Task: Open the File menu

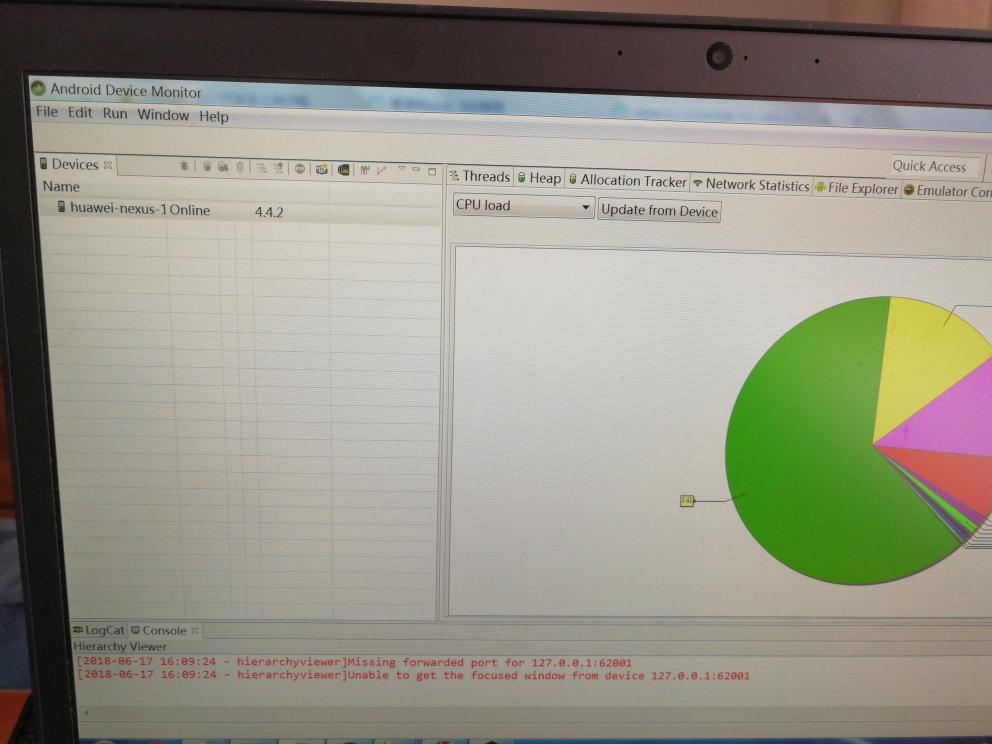Action: pyautogui.click(x=47, y=112)
